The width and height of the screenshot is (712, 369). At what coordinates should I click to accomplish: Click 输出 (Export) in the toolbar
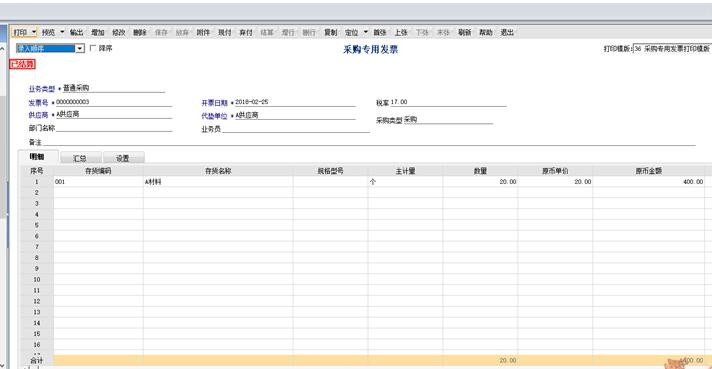(x=76, y=32)
